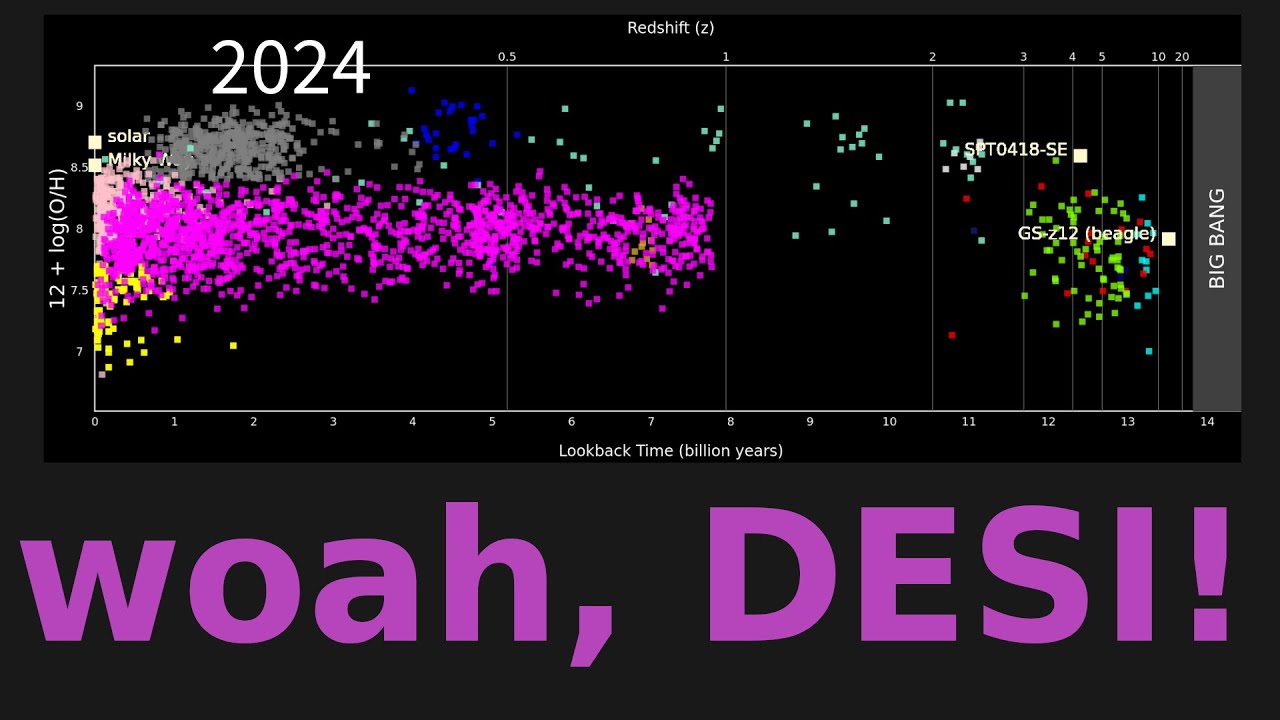1280x720 pixels.
Task: Click the y-axis tick label 9
Action: 80,106
